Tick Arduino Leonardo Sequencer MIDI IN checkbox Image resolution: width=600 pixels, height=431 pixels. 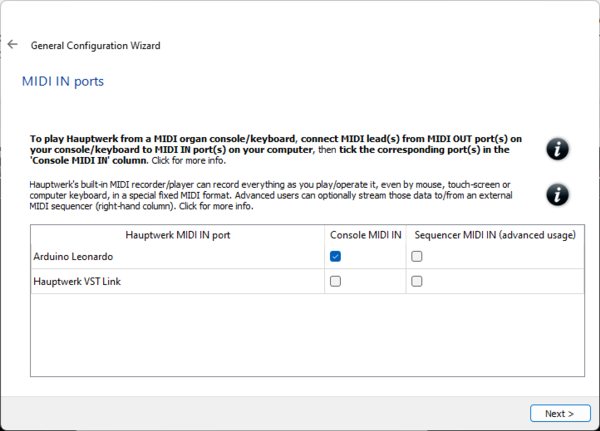tap(417, 256)
